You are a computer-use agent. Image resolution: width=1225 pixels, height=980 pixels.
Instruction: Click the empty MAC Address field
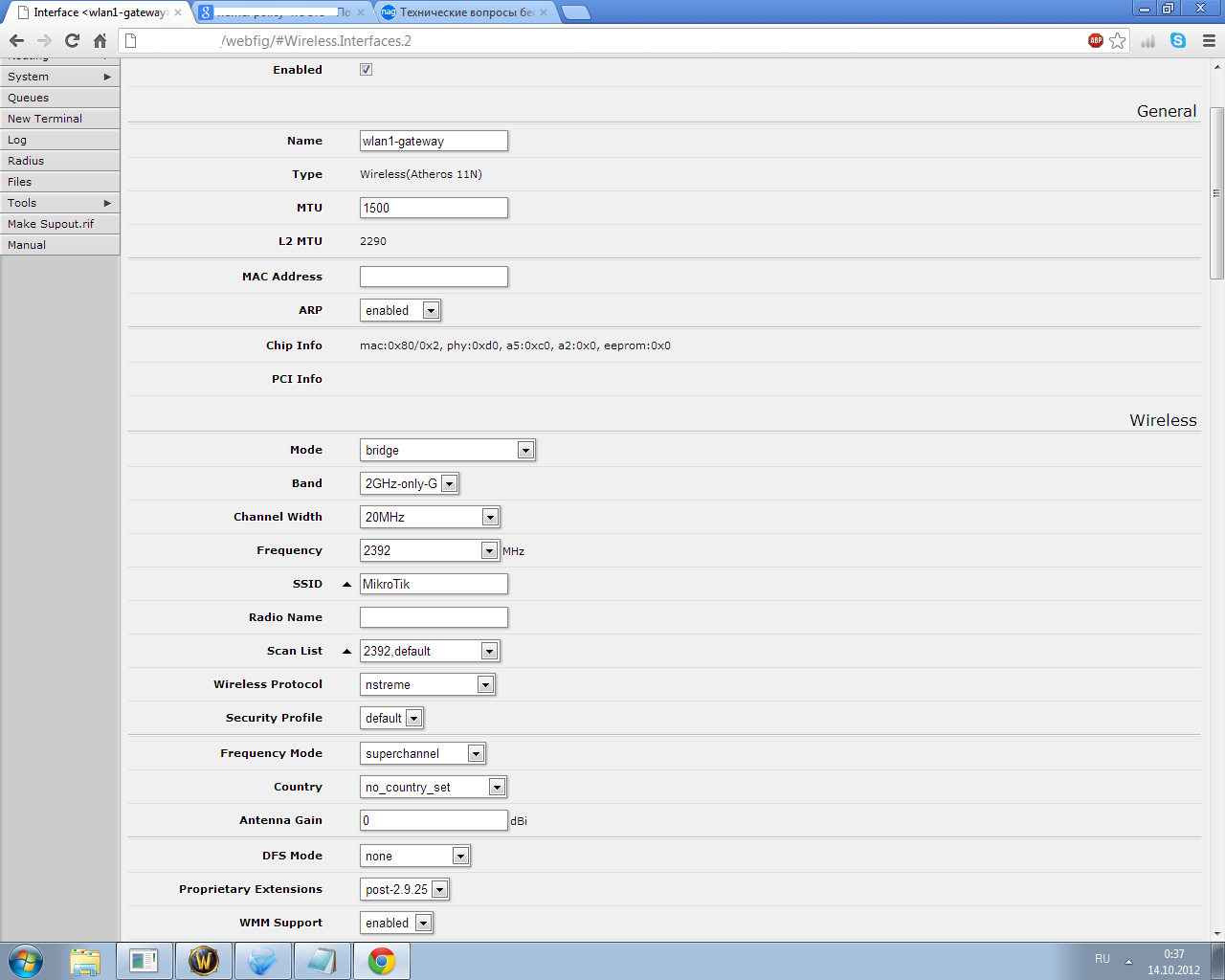pyautogui.click(x=434, y=277)
